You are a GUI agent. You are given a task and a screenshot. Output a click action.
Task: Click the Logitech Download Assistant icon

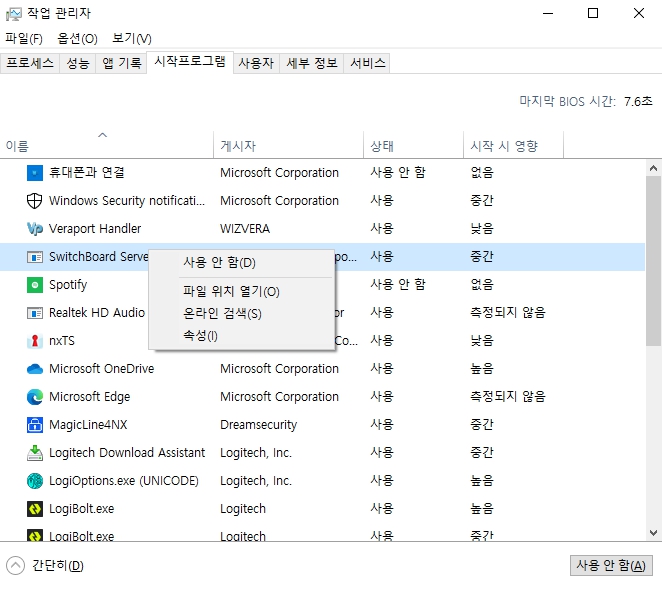[x=35, y=453]
